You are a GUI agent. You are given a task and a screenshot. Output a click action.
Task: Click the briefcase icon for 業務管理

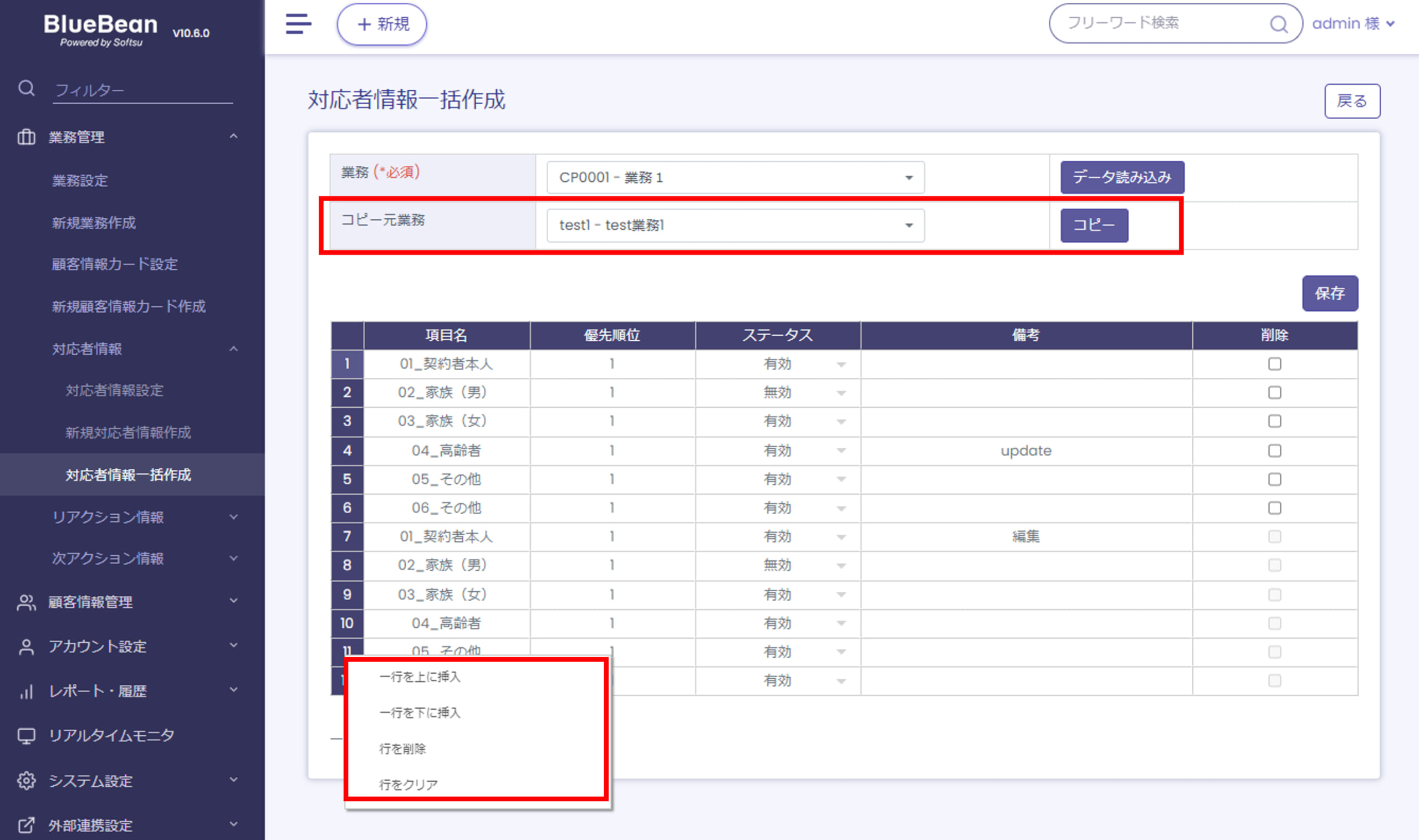26,137
